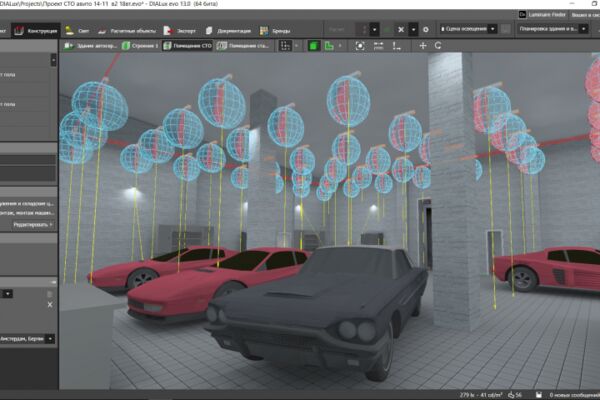Click the Редактировать button in side panel
600x400 pixels.
33,225
